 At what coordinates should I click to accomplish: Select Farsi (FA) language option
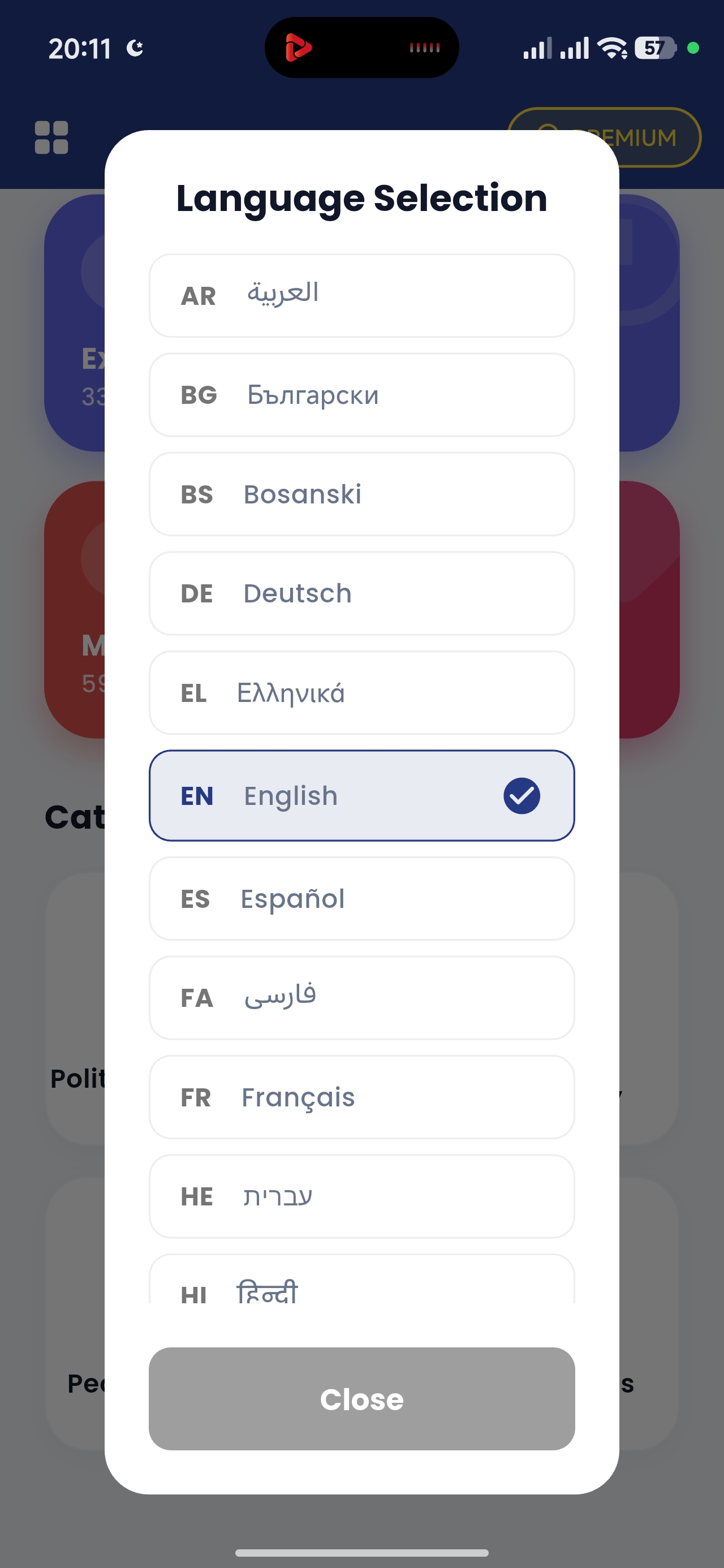point(361,998)
